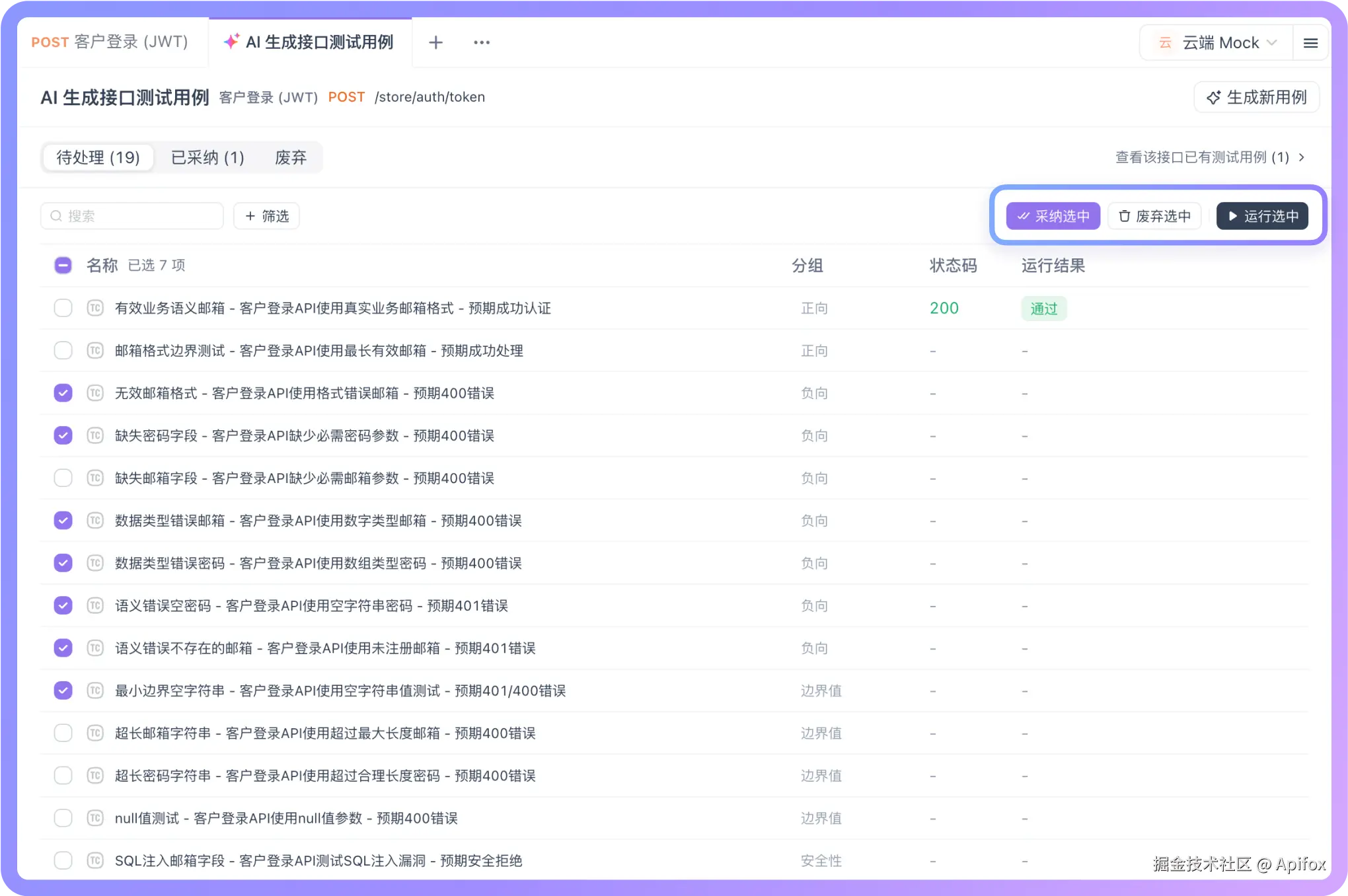The image size is (1348, 896).
Task: Click the trash icon on 废弃选中
Action: 1124,216
